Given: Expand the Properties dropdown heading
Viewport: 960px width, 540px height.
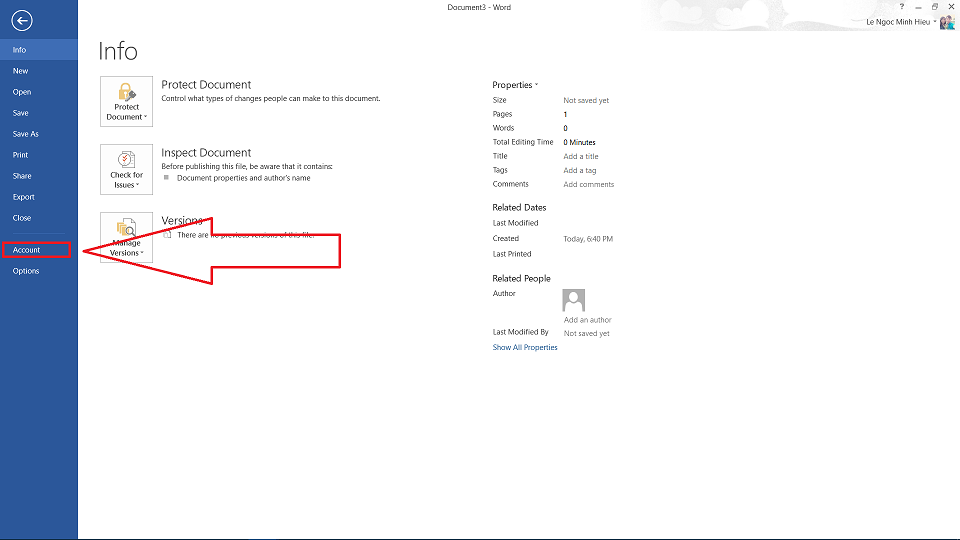Looking at the screenshot, I should point(515,85).
